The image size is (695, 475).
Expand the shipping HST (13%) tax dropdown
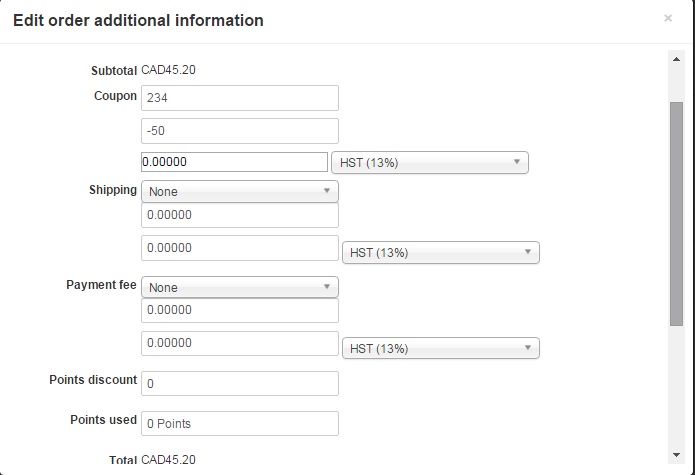point(440,253)
